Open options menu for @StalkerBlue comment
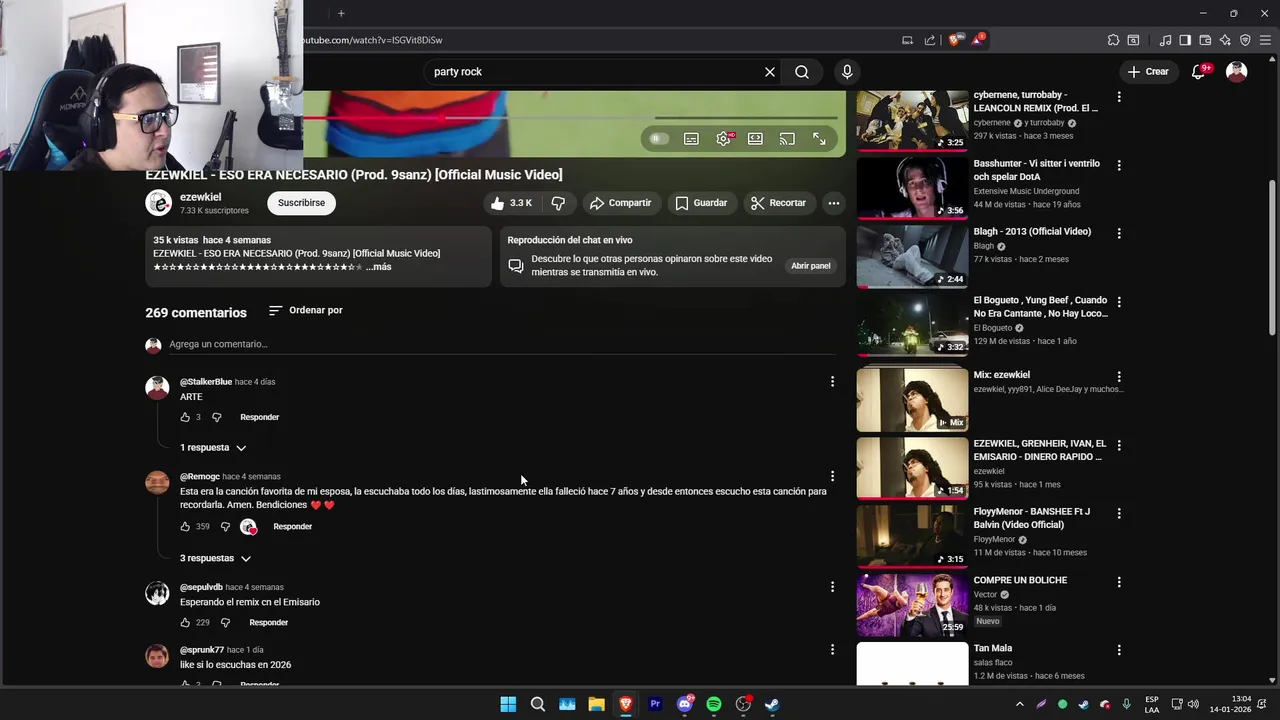 (x=832, y=381)
